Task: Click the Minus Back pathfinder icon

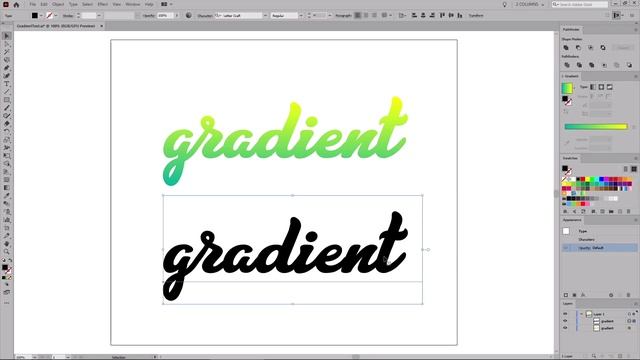Action: [x=629, y=65]
